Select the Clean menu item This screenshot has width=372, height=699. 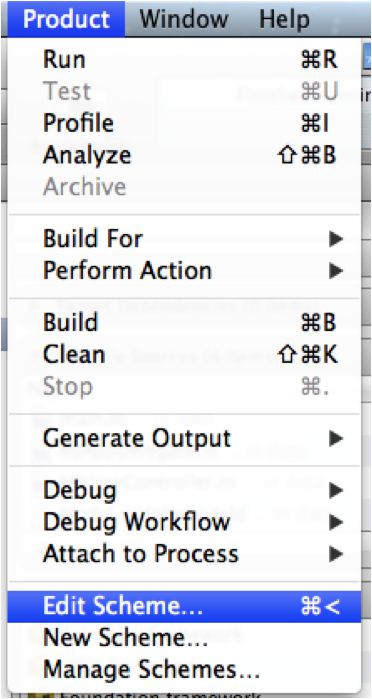[x=184, y=354]
